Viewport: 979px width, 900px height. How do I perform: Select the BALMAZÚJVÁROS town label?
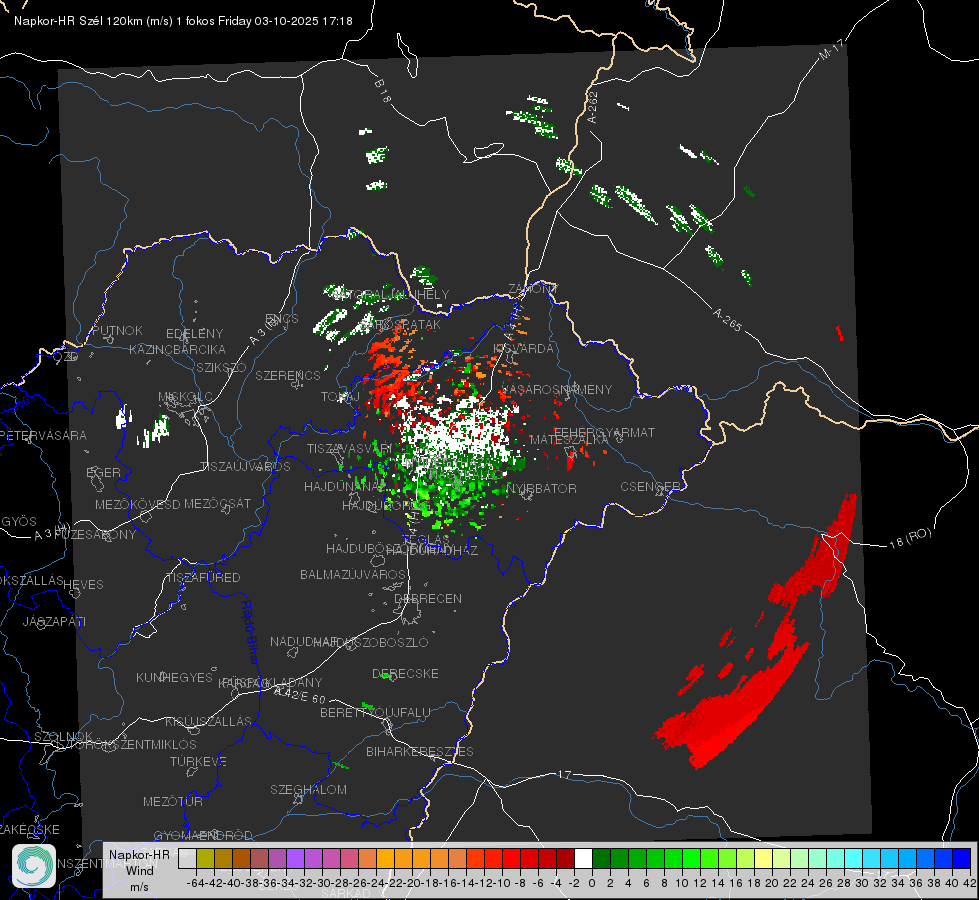coord(353,574)
